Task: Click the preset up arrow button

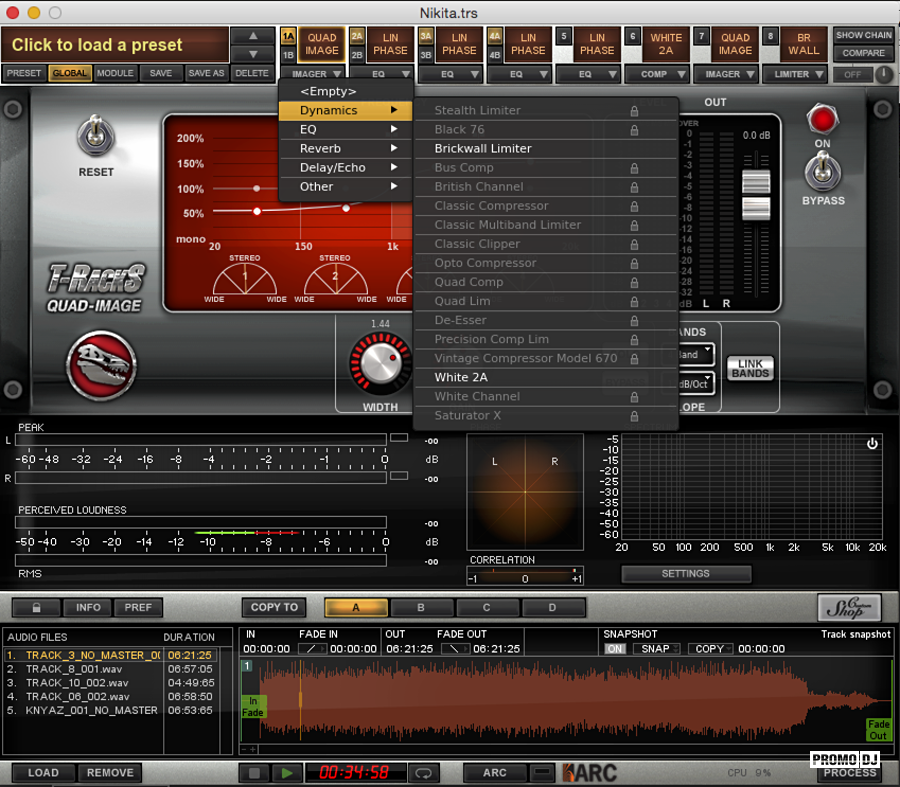Action: (253, 36)
